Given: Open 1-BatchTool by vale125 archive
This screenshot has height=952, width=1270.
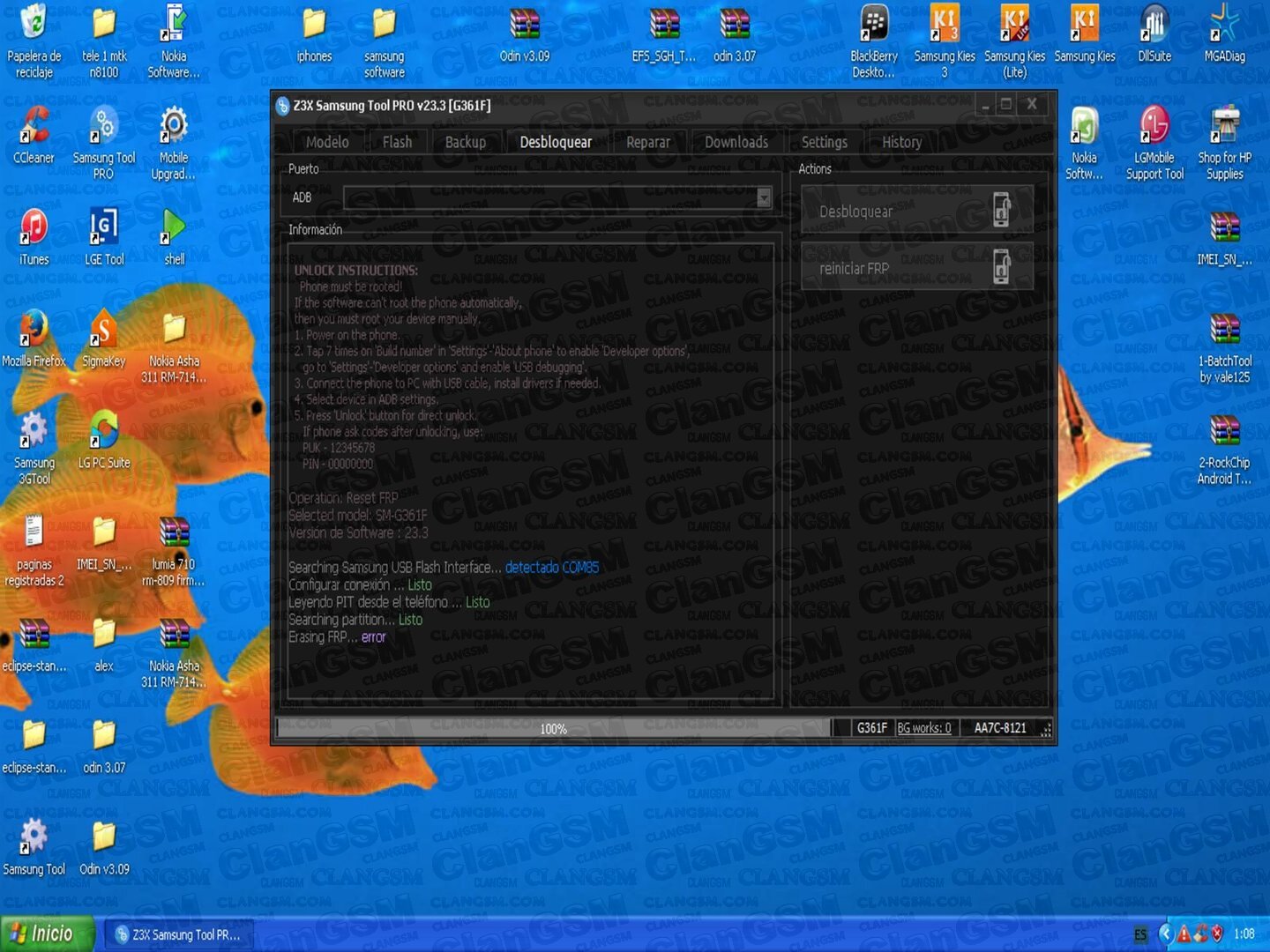Looking at the screenshot, I should 1225,347.
